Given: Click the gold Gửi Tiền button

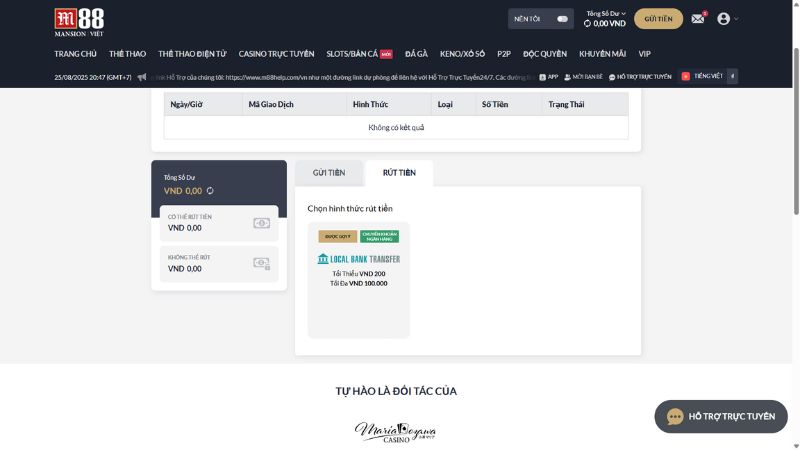Looking at the screenshot, I should coord(658,19).
